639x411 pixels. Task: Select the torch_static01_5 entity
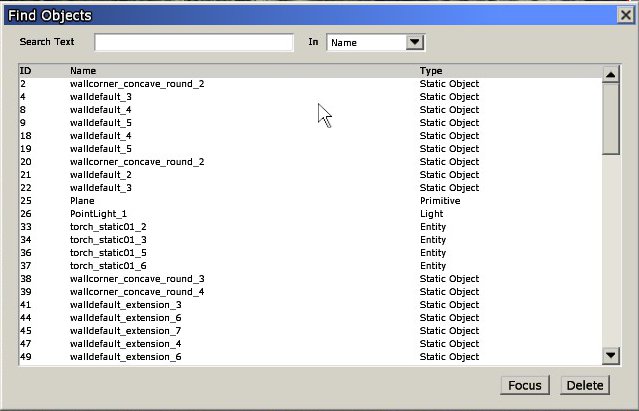click(108, 253)
